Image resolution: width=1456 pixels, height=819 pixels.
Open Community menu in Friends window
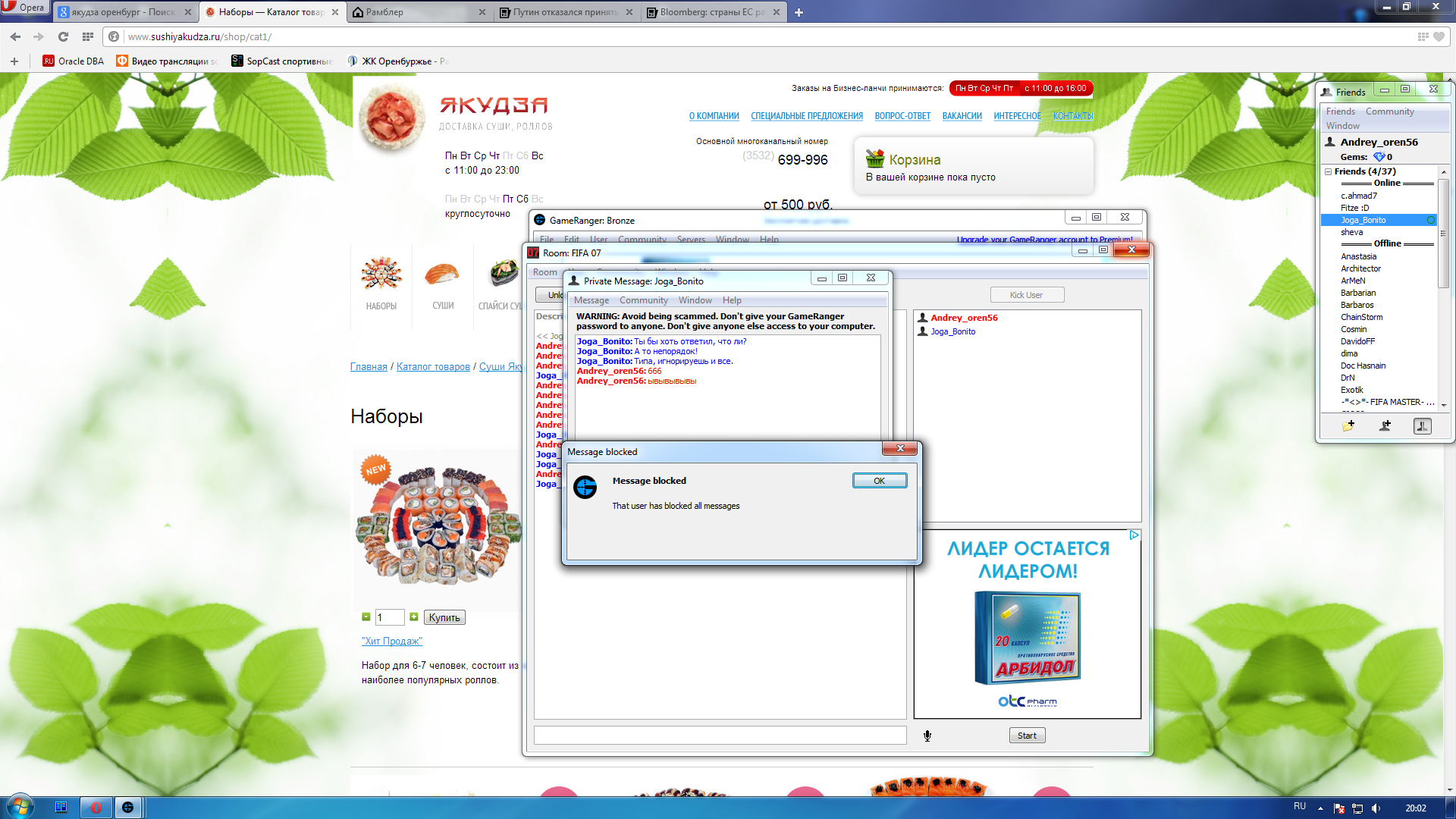(1390, 111)
